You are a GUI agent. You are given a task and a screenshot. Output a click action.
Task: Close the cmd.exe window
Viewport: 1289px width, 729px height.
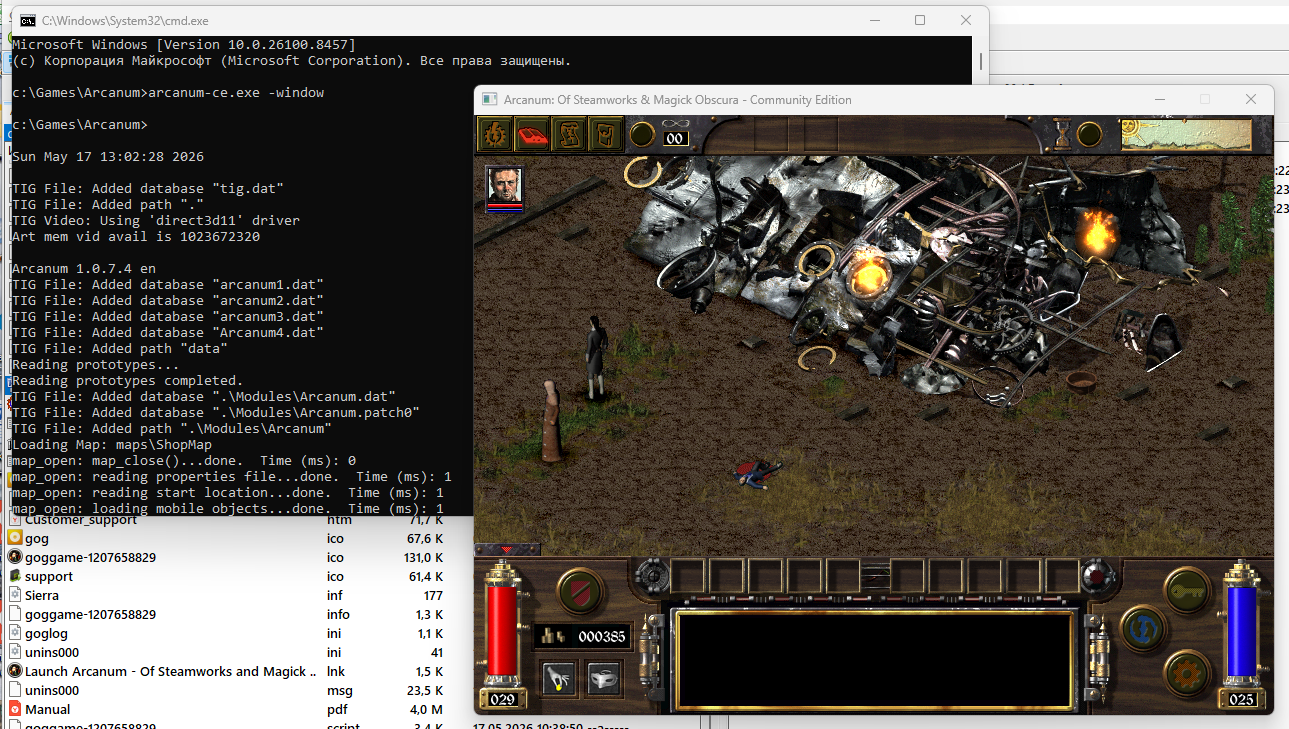point(966,21)
